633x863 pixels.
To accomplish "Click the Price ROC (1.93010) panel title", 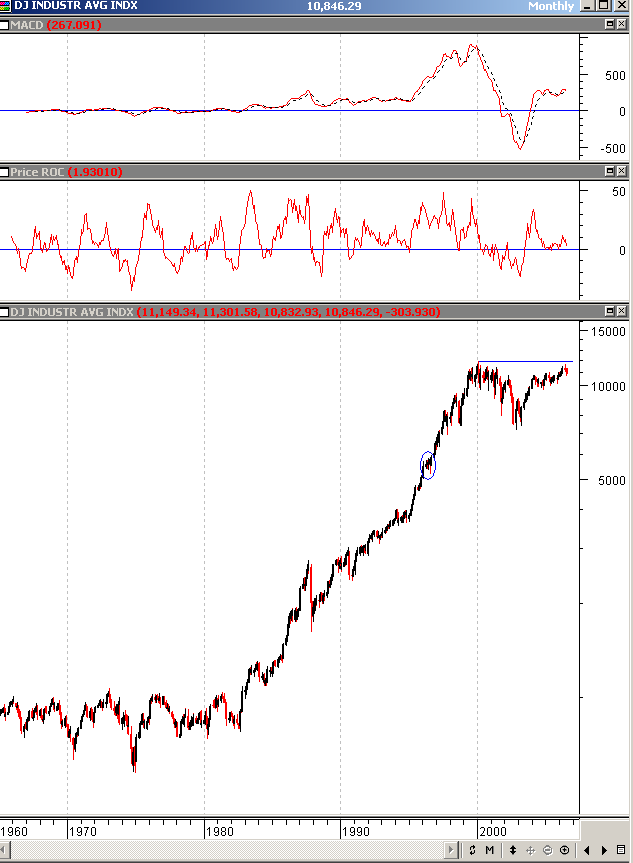I will (x=66, y=172).
